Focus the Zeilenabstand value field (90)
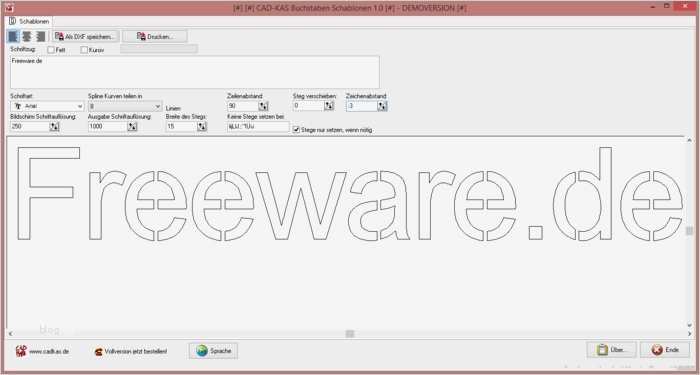 tap(243, 106)
